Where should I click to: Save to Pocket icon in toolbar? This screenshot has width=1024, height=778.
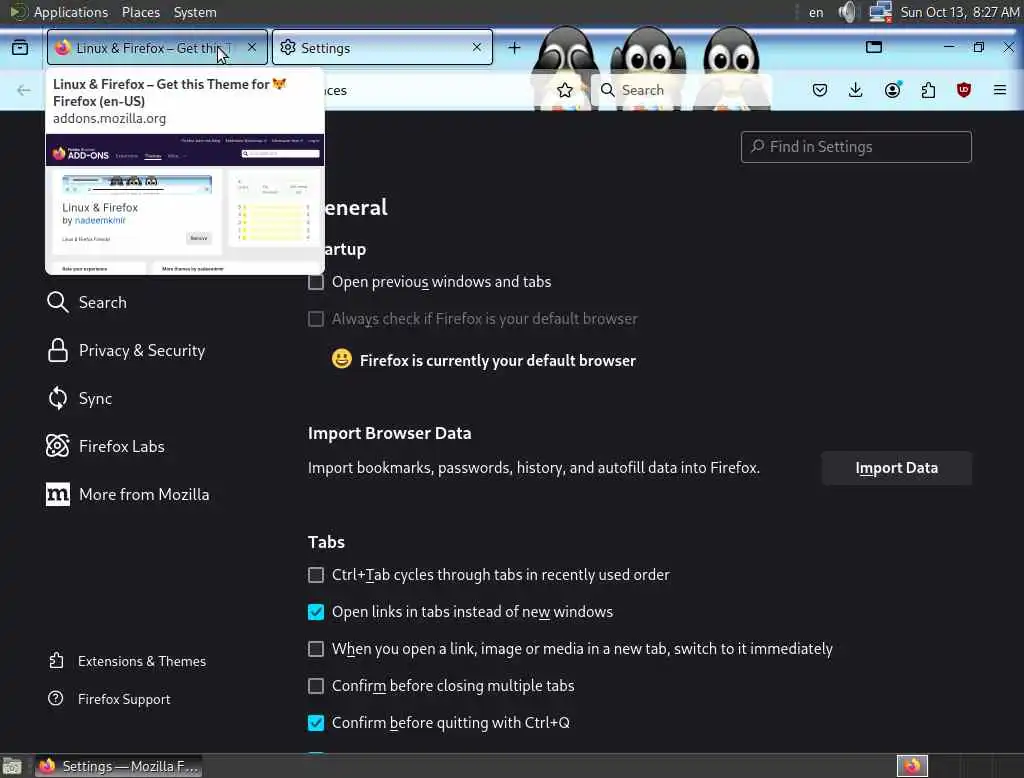point(820,90)
